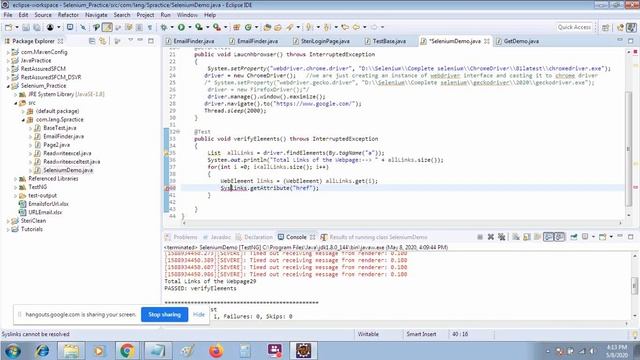Collapse the Selenium_Practice project
The image size is (640, 360).
coord(8,86)
